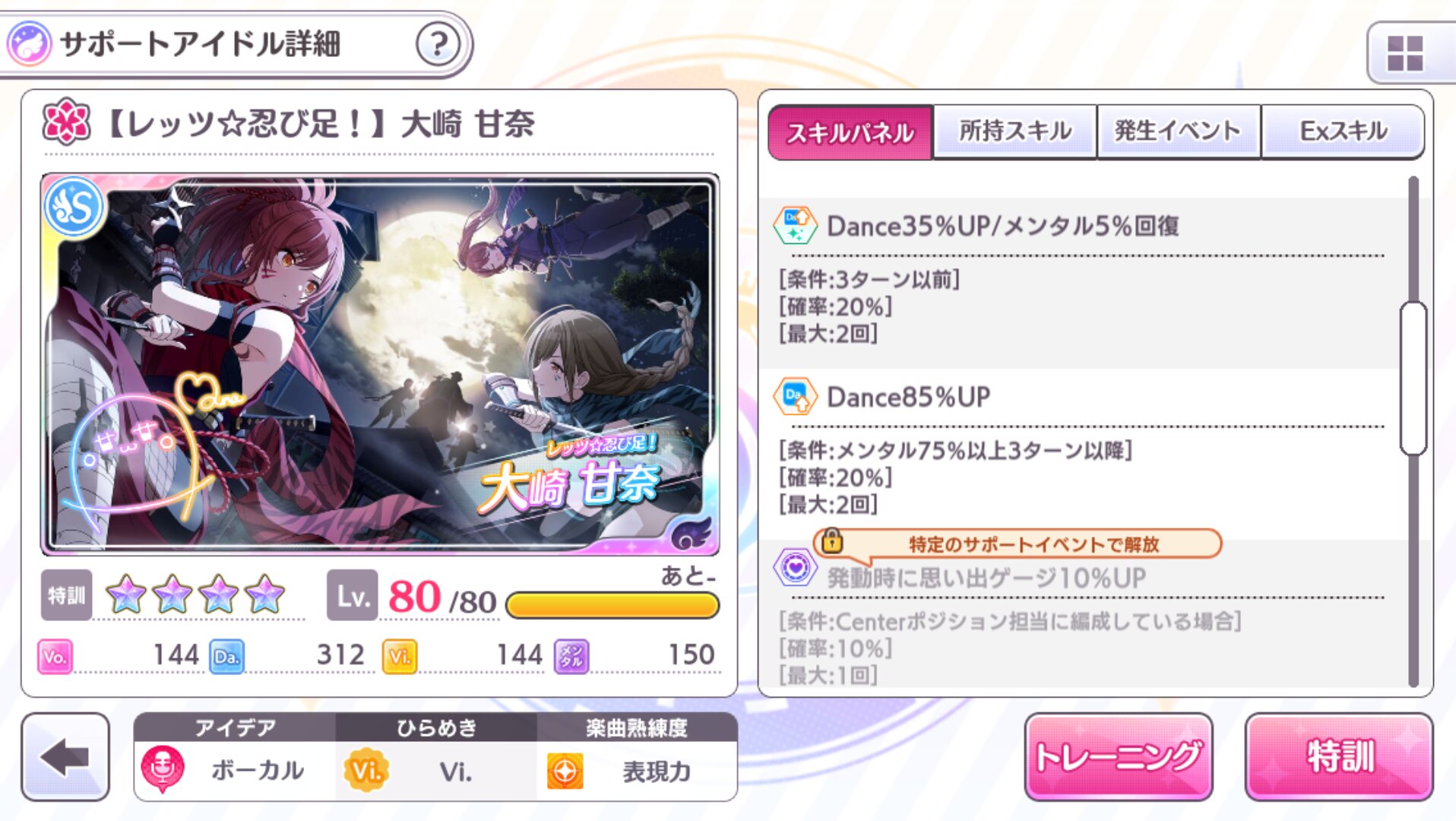
Task: Tap the blue Da. stat icon
Action: pyautogui.click(x=226, y=656)
